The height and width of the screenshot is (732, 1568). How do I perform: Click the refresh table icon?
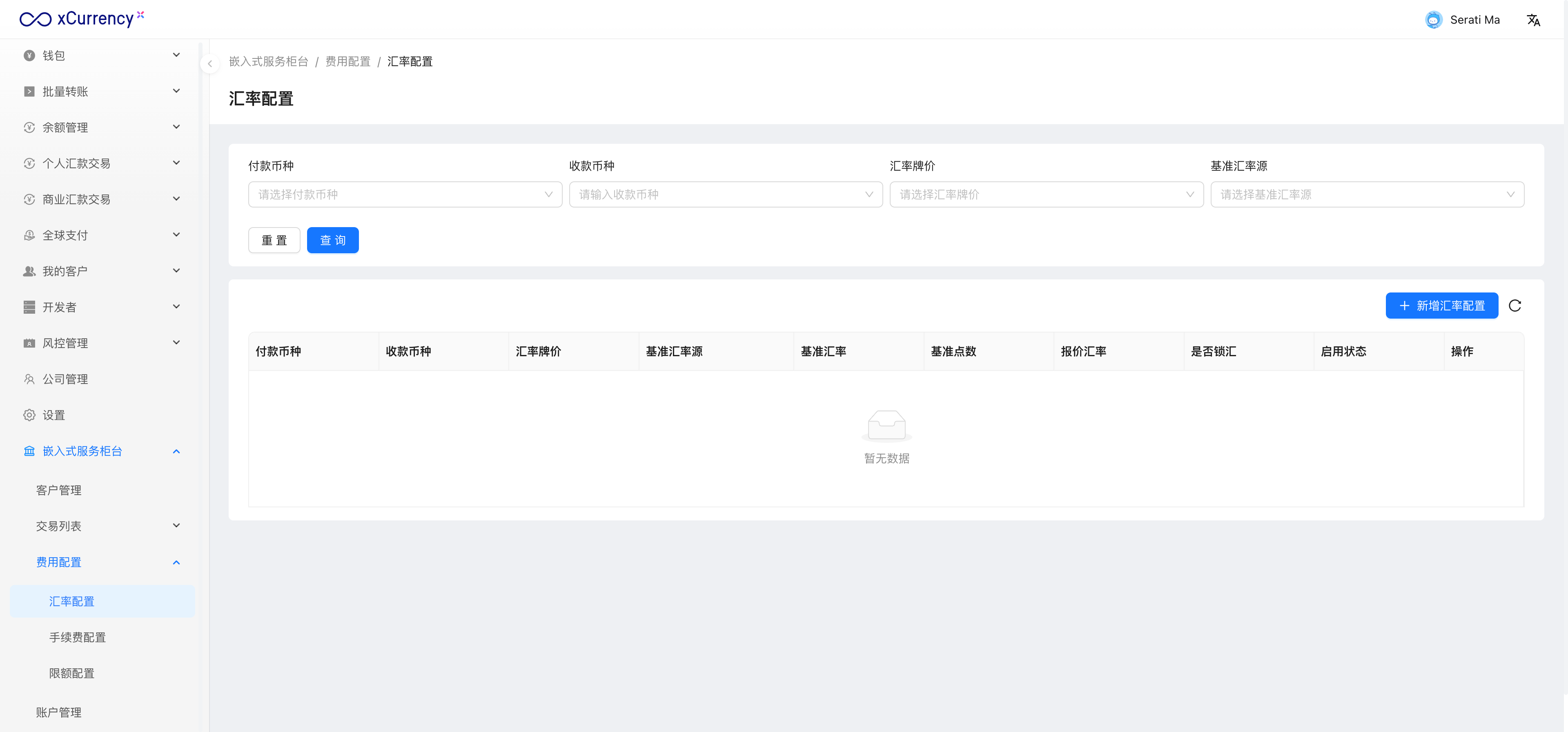click(x=1515, y=306)
